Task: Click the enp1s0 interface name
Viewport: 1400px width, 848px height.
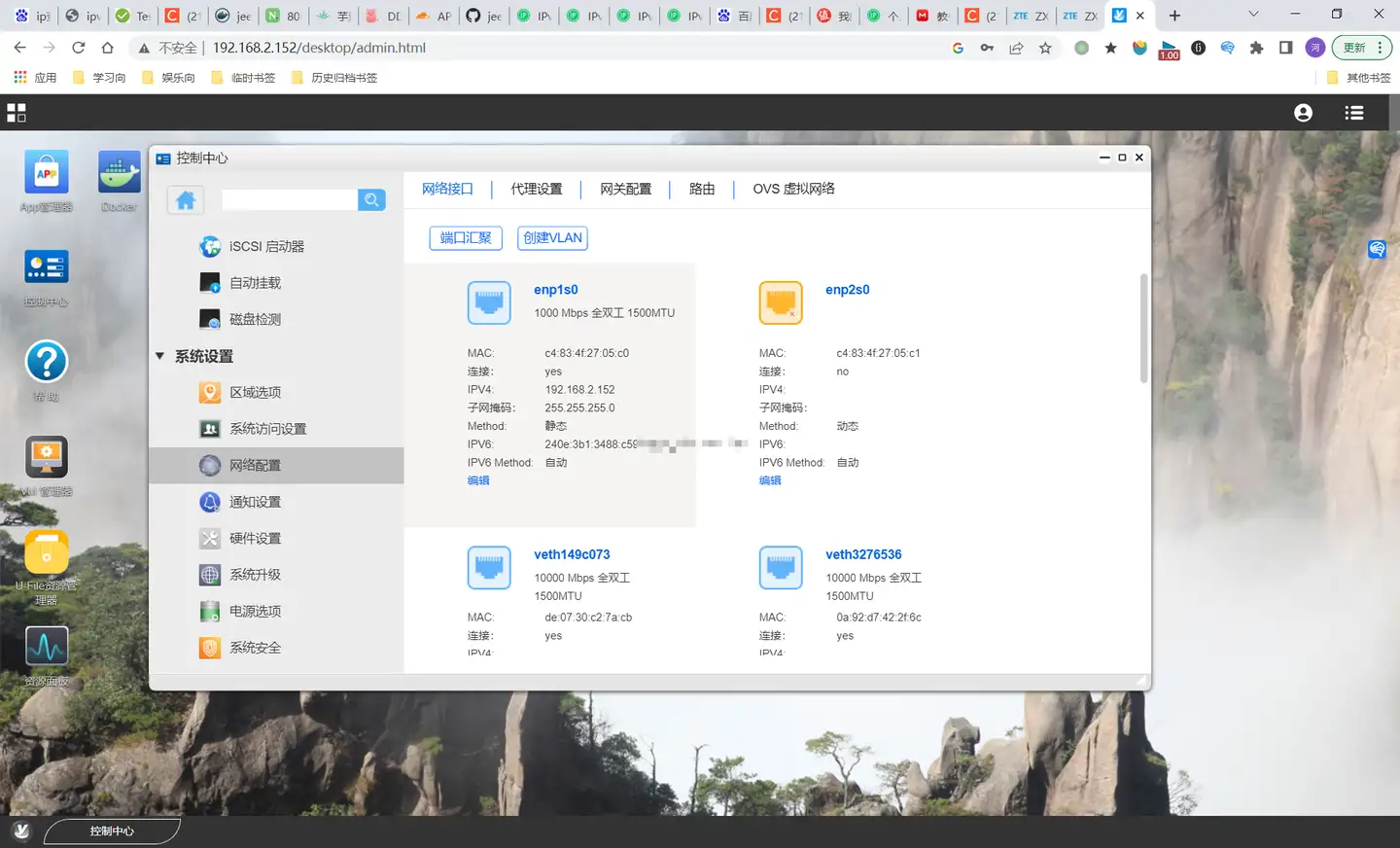Action: coord(556,290)
